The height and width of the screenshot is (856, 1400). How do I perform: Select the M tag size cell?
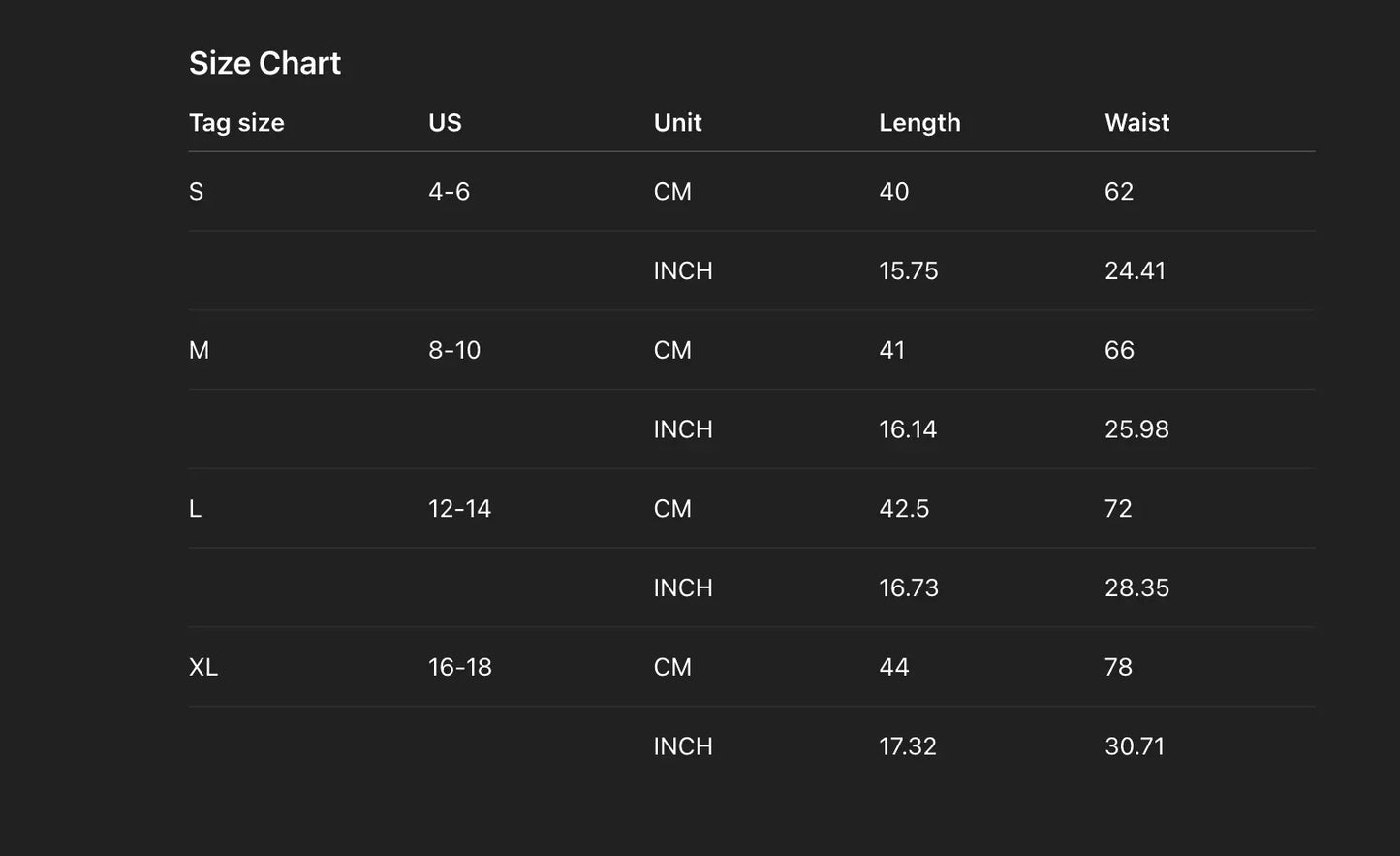[x=199, y=350]
